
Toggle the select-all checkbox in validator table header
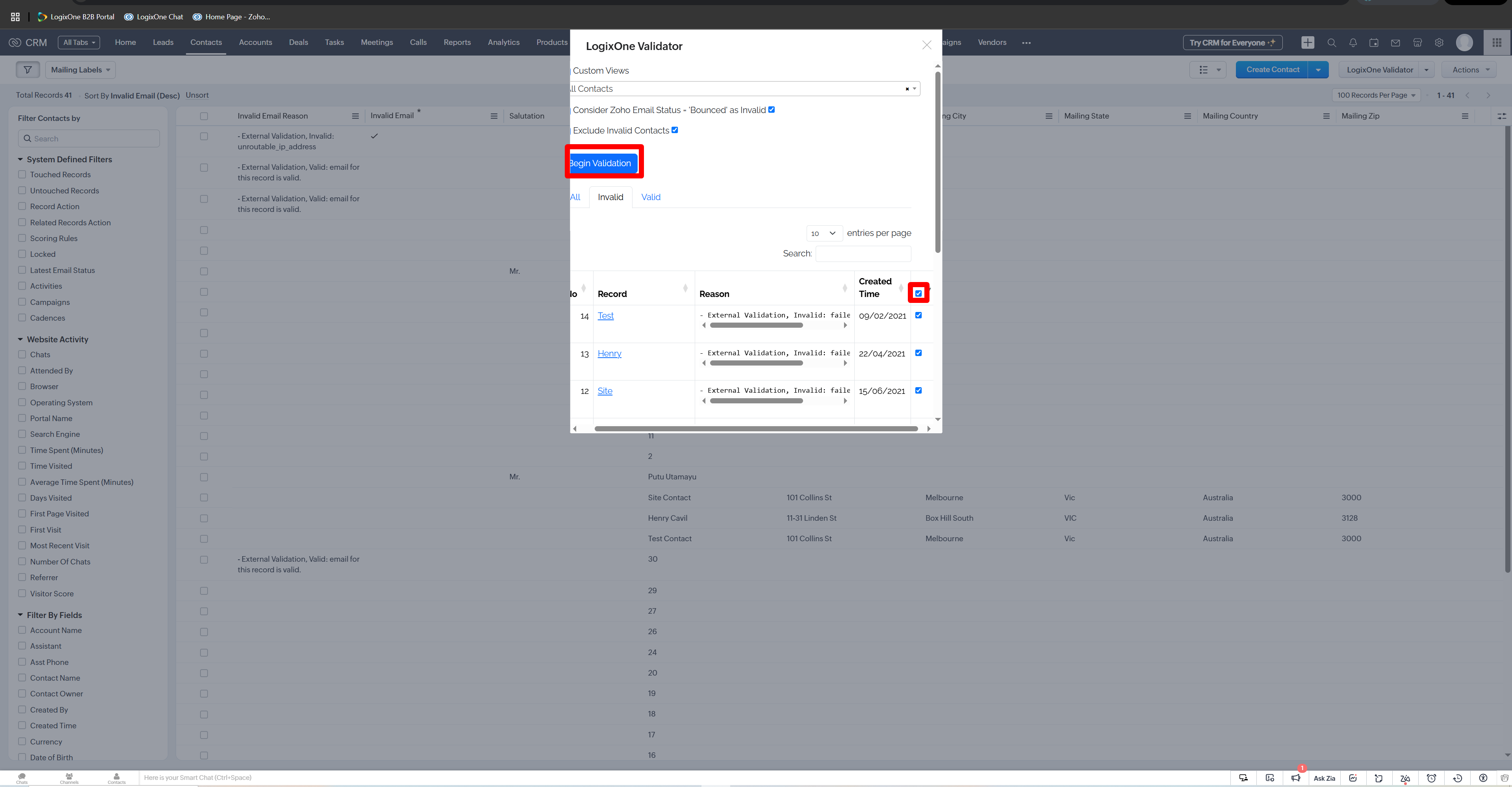pos(918,293)
